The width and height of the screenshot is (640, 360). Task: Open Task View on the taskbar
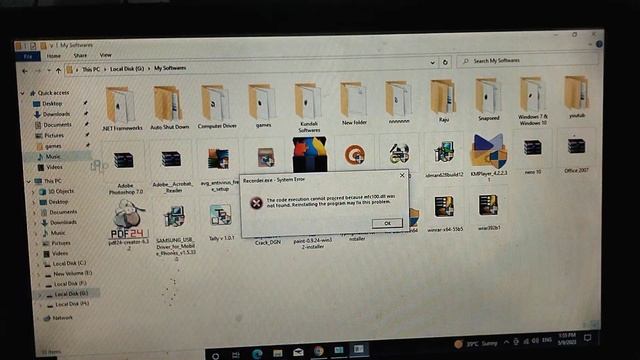click(x=236, y=355)
